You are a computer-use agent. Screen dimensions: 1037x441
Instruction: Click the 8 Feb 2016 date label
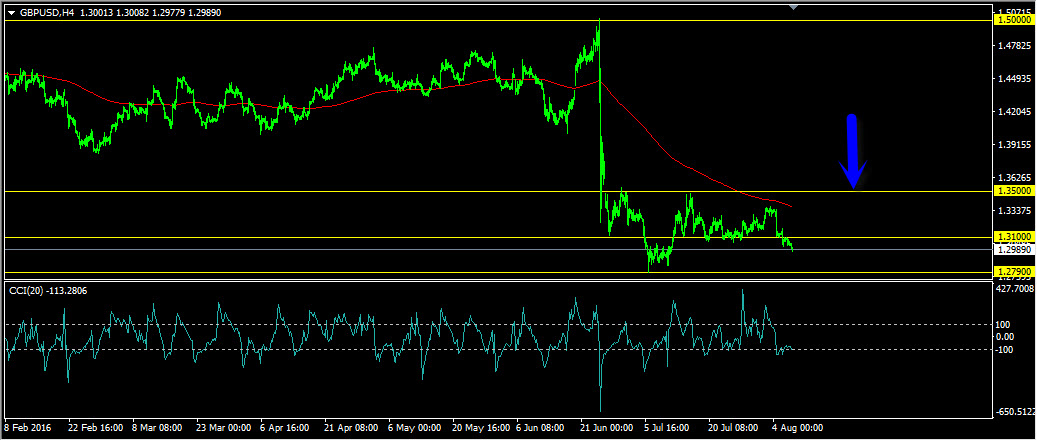[30, 427]
